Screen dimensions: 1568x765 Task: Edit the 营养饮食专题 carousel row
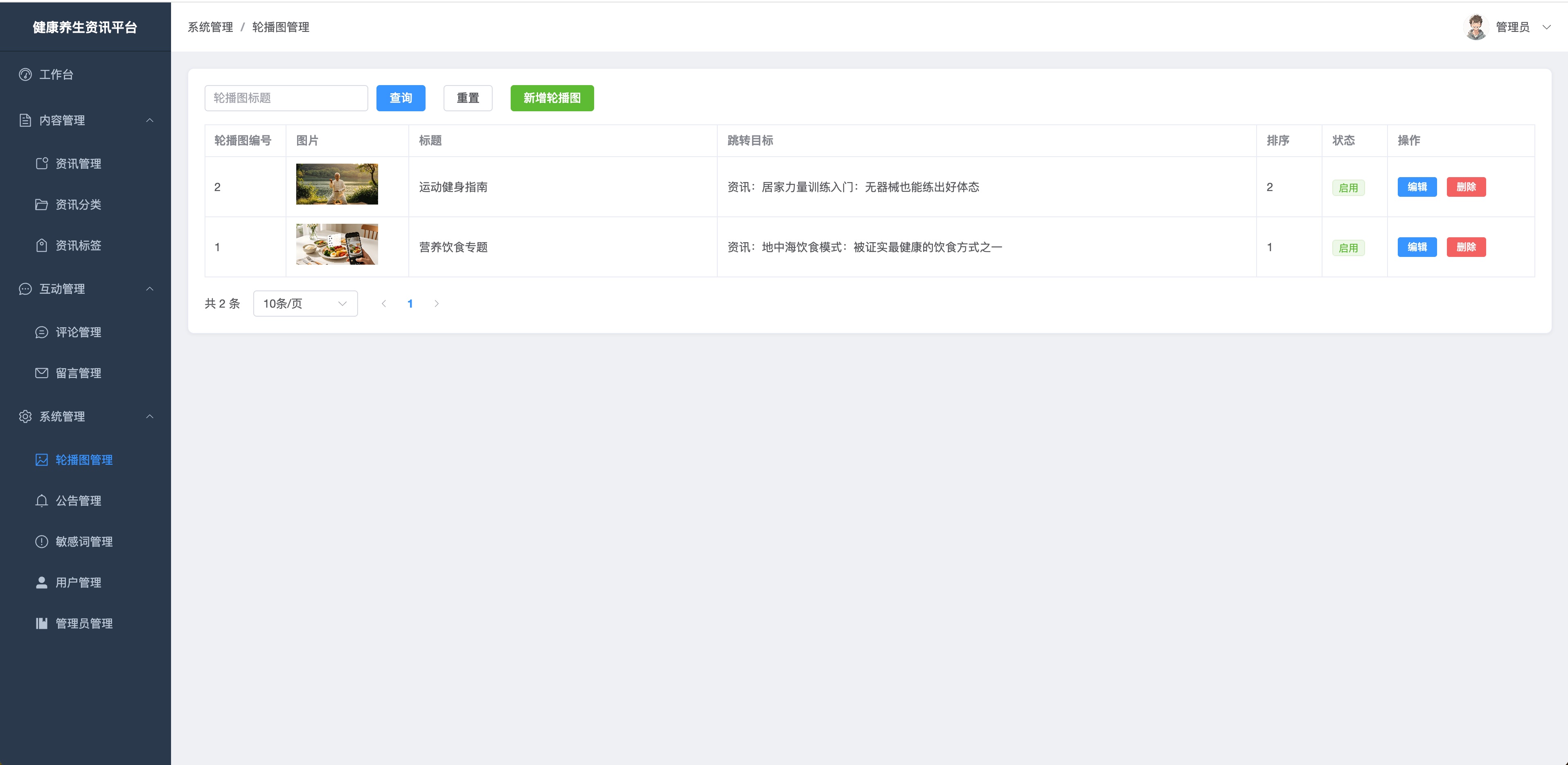tap(1417, 247)
